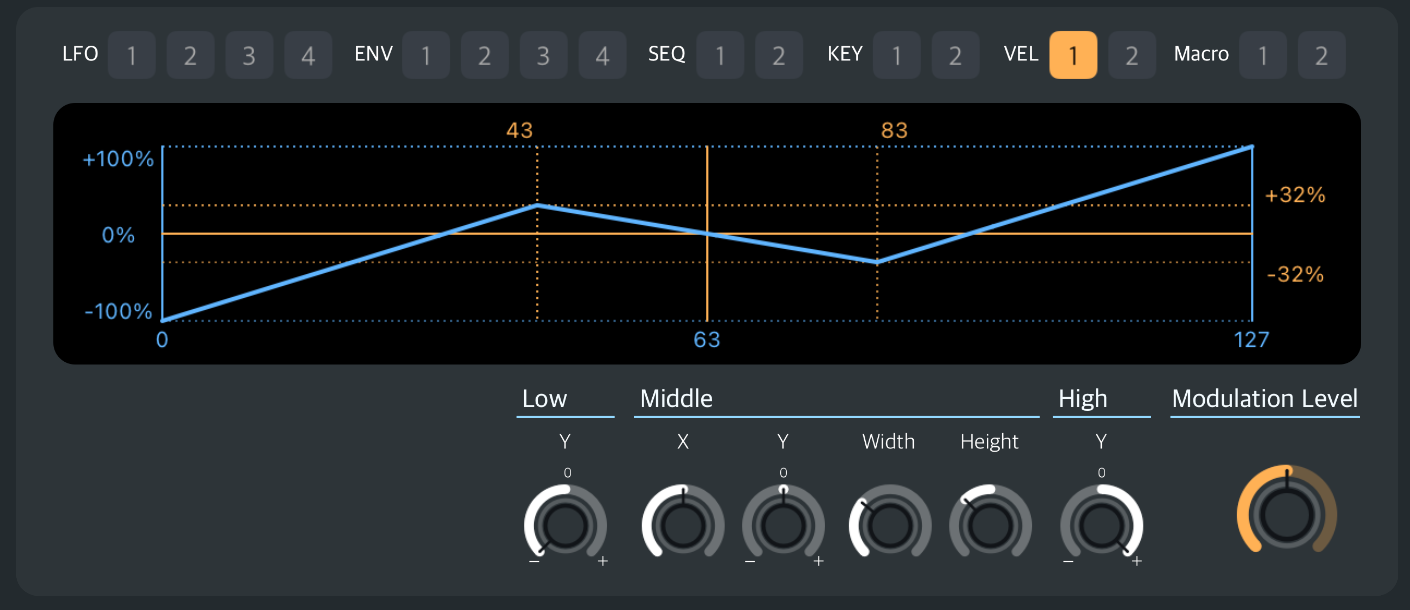The height and width of the screenshot is (610, 1410).
Task: Click the Middle Y knob
Action: pyautogui.click(x=783, y=521)
